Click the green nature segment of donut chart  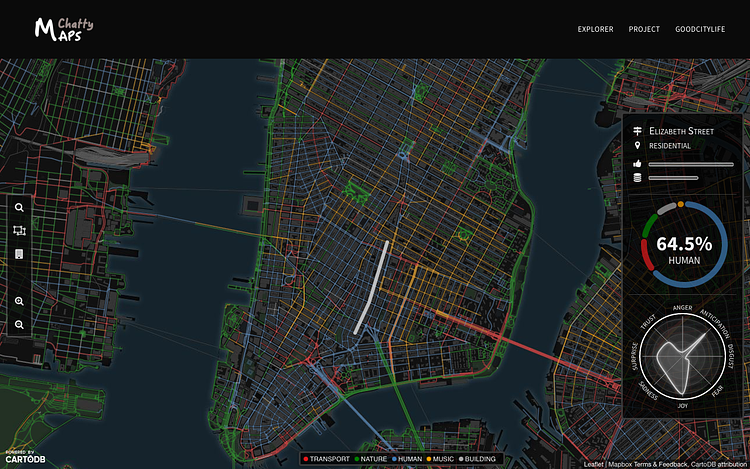pyautogui.click(x=648, y=224)
